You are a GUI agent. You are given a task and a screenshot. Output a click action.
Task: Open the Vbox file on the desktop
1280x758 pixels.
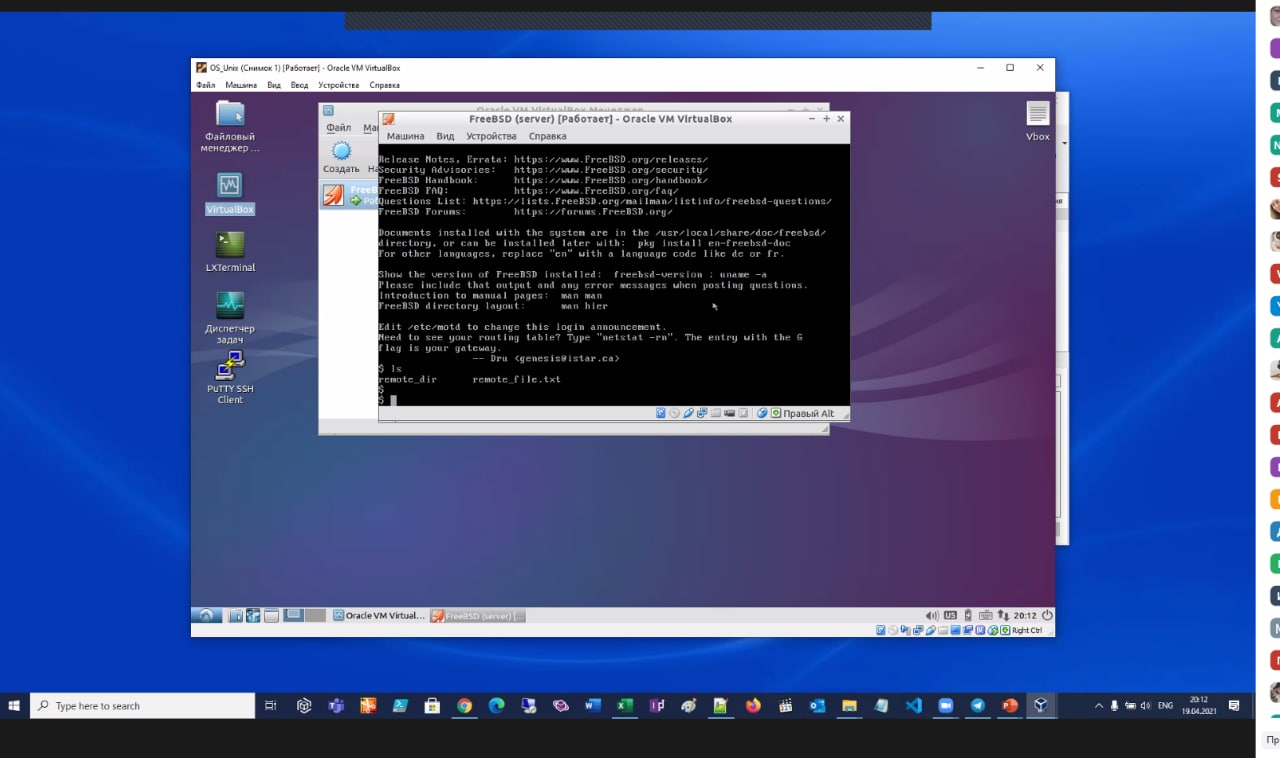click(1037, 122)
